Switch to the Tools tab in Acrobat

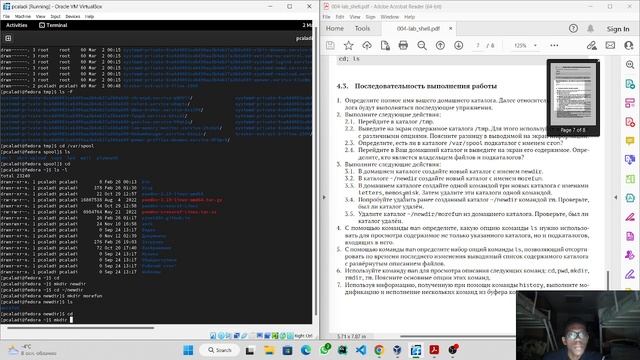[362, 29]
